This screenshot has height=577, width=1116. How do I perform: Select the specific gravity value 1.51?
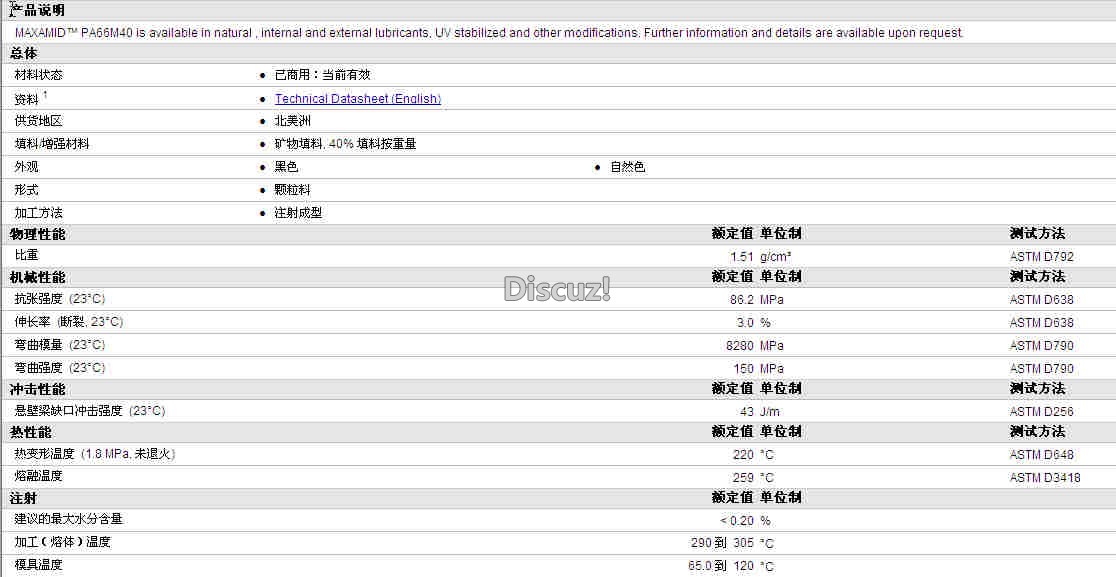coord(742,257)
